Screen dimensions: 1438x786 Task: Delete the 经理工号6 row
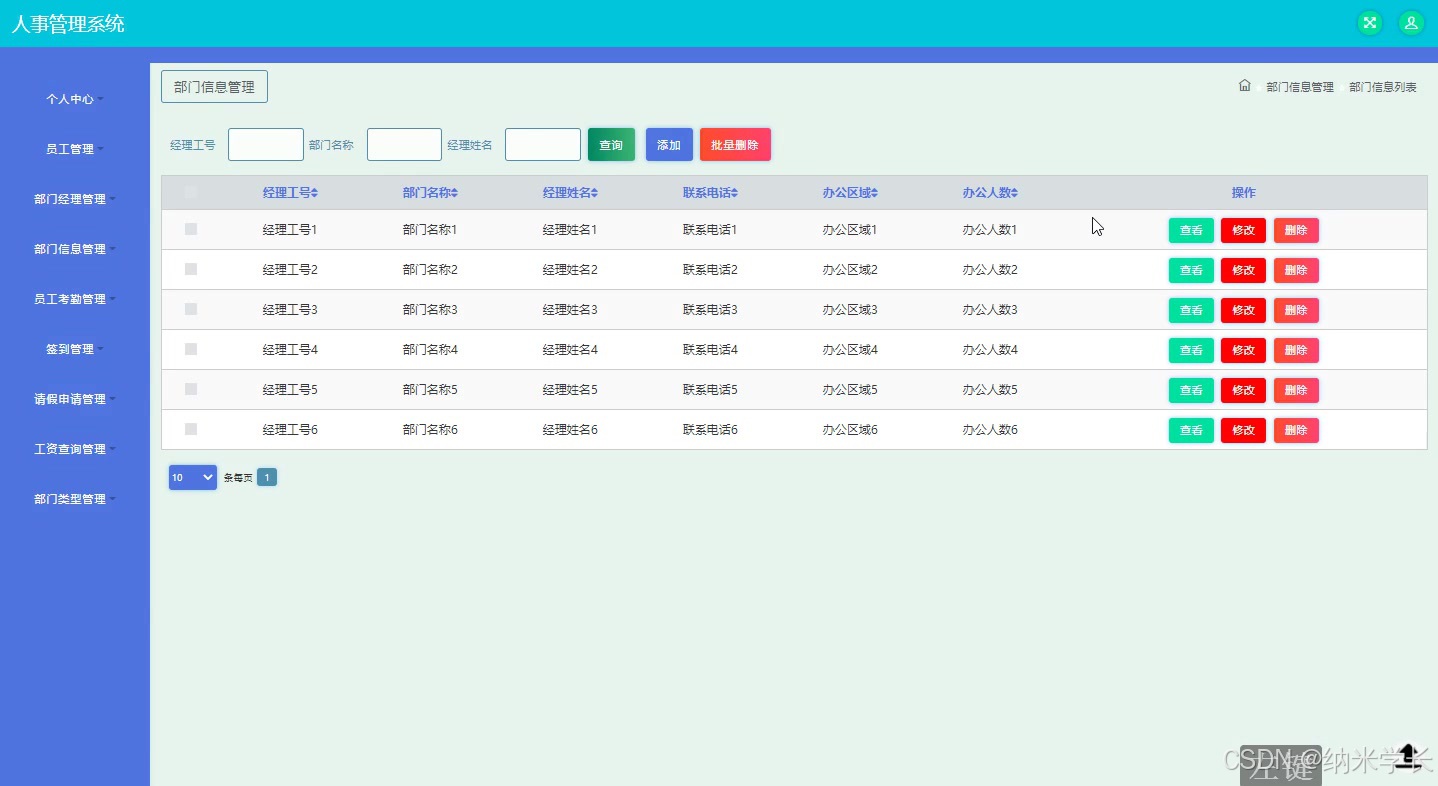coord(1296,430)
